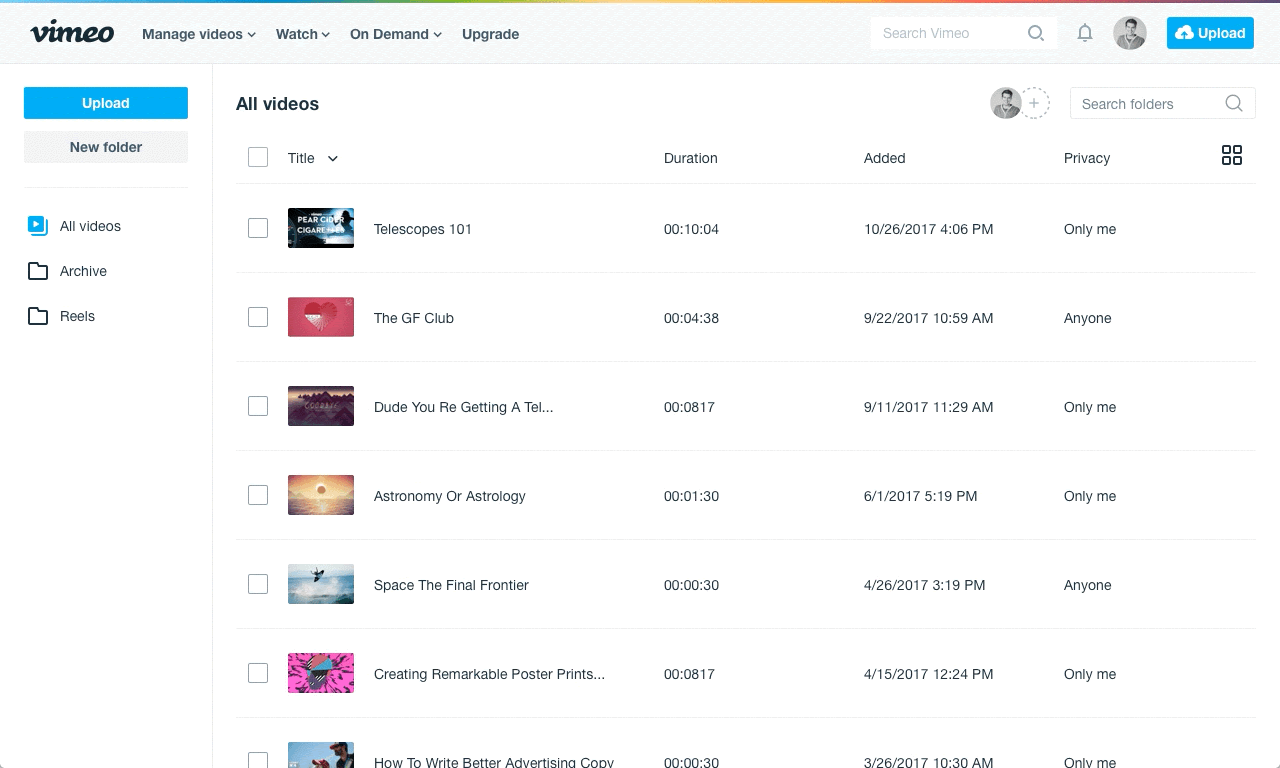Viewport: 1280px width, 768px height.
Task: Click the Search Vimeo magnifier icon
Action: pyautogui.click(x=1036, y=33)
